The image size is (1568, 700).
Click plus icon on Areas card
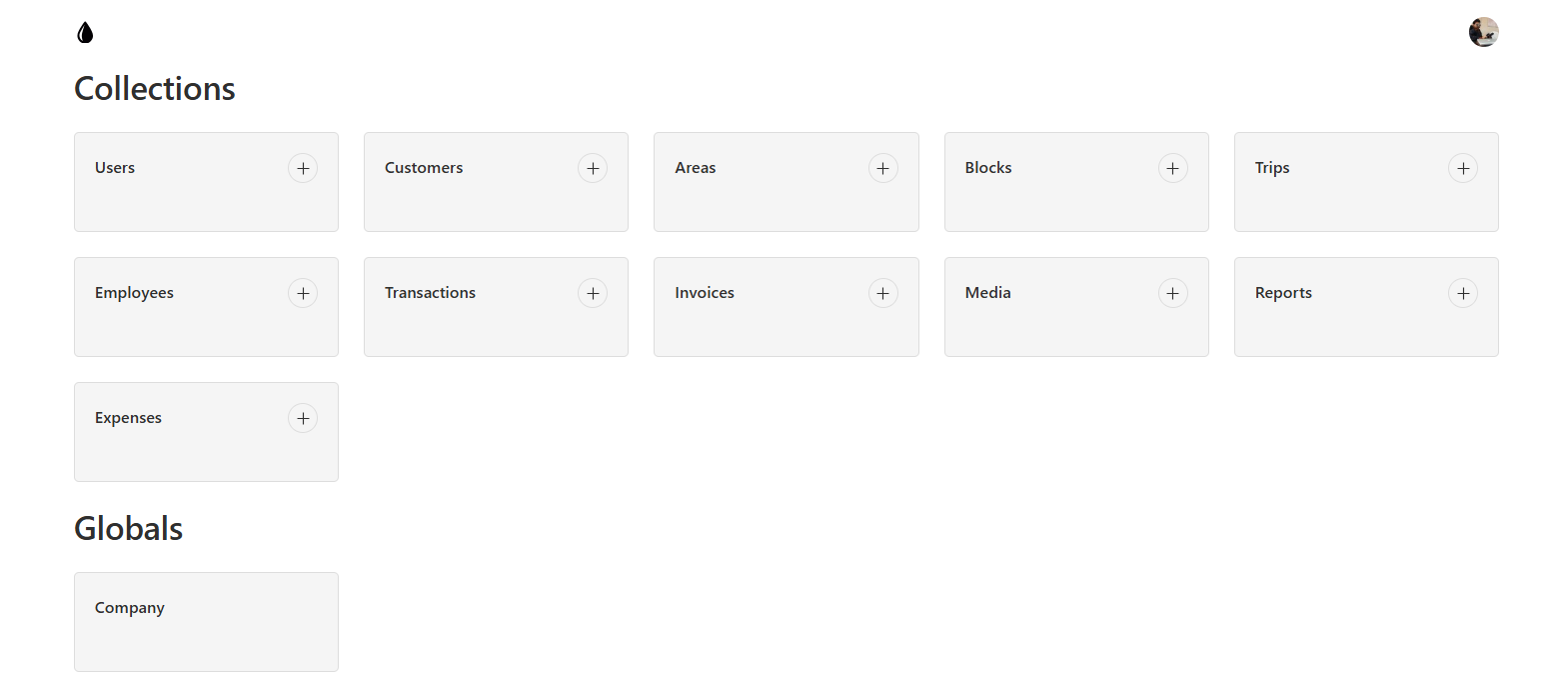[882, 168]
